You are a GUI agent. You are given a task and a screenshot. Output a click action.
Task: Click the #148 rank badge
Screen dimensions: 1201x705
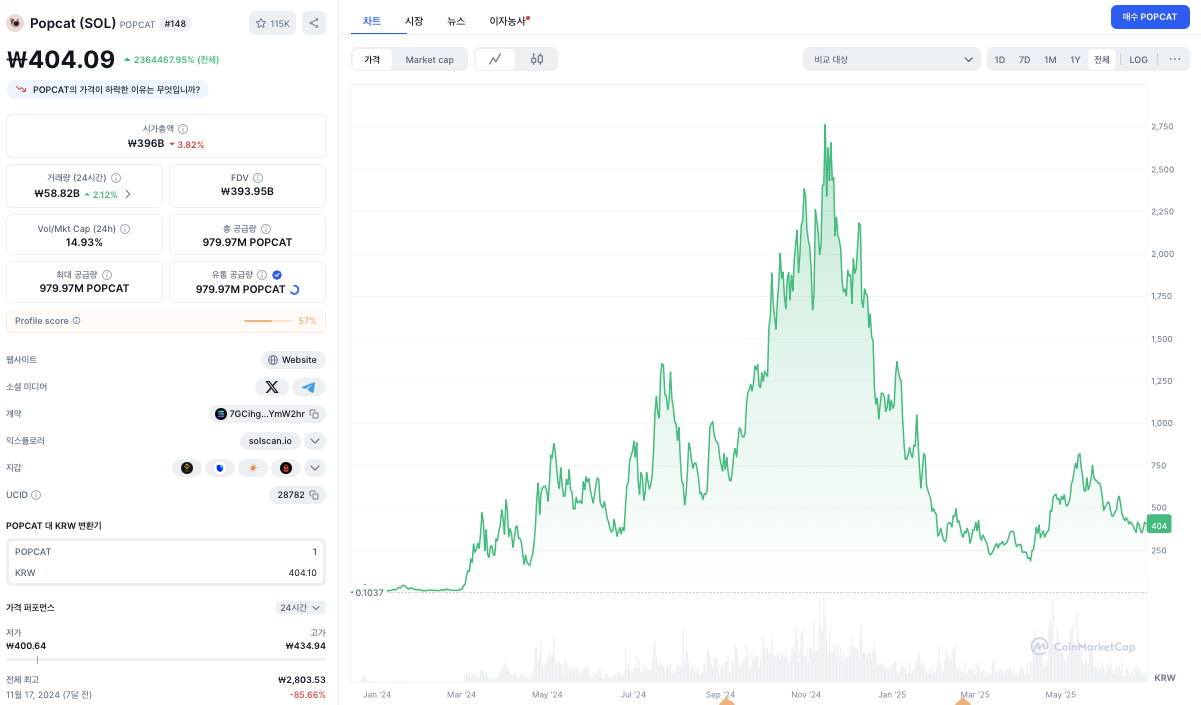(x=176, y=23)
